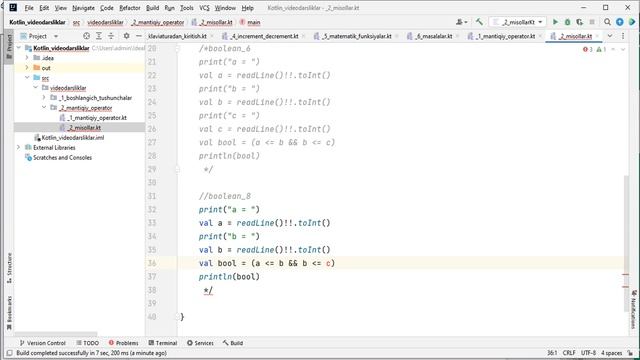Open the Code menu
640x360 pixels.
pos(107,8)
